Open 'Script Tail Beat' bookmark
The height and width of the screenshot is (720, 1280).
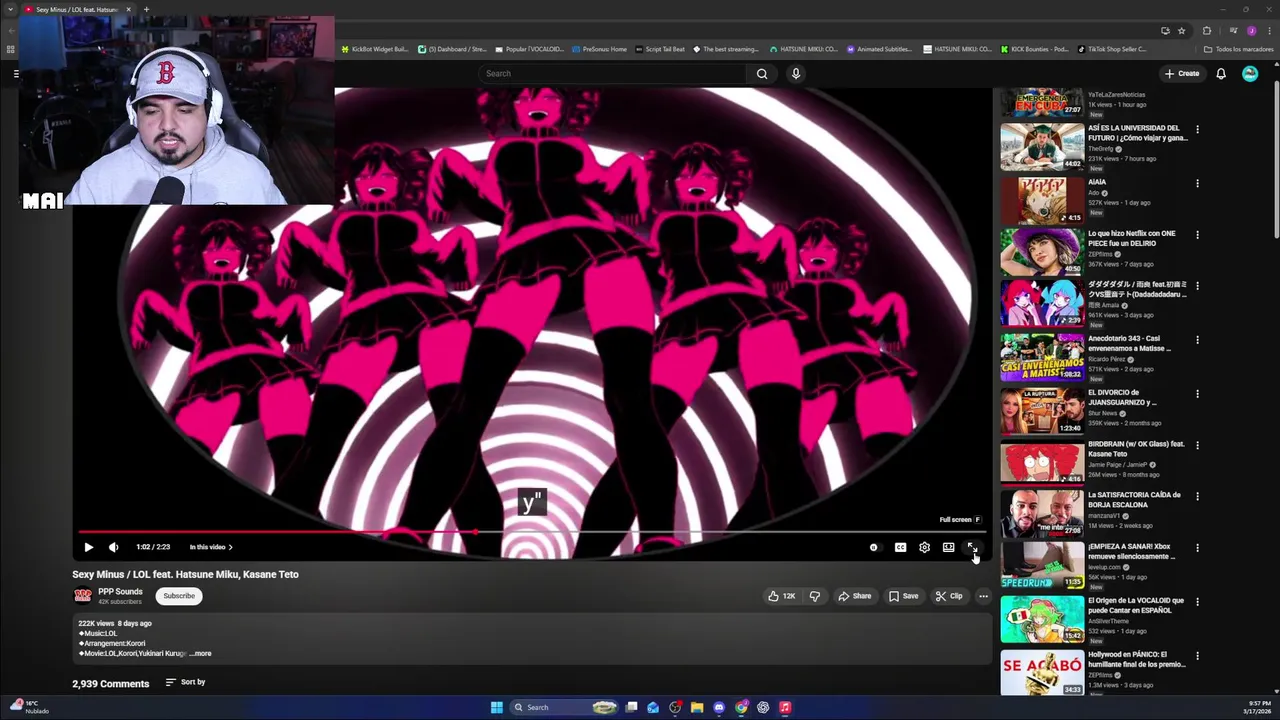click(x=661, y=49)
